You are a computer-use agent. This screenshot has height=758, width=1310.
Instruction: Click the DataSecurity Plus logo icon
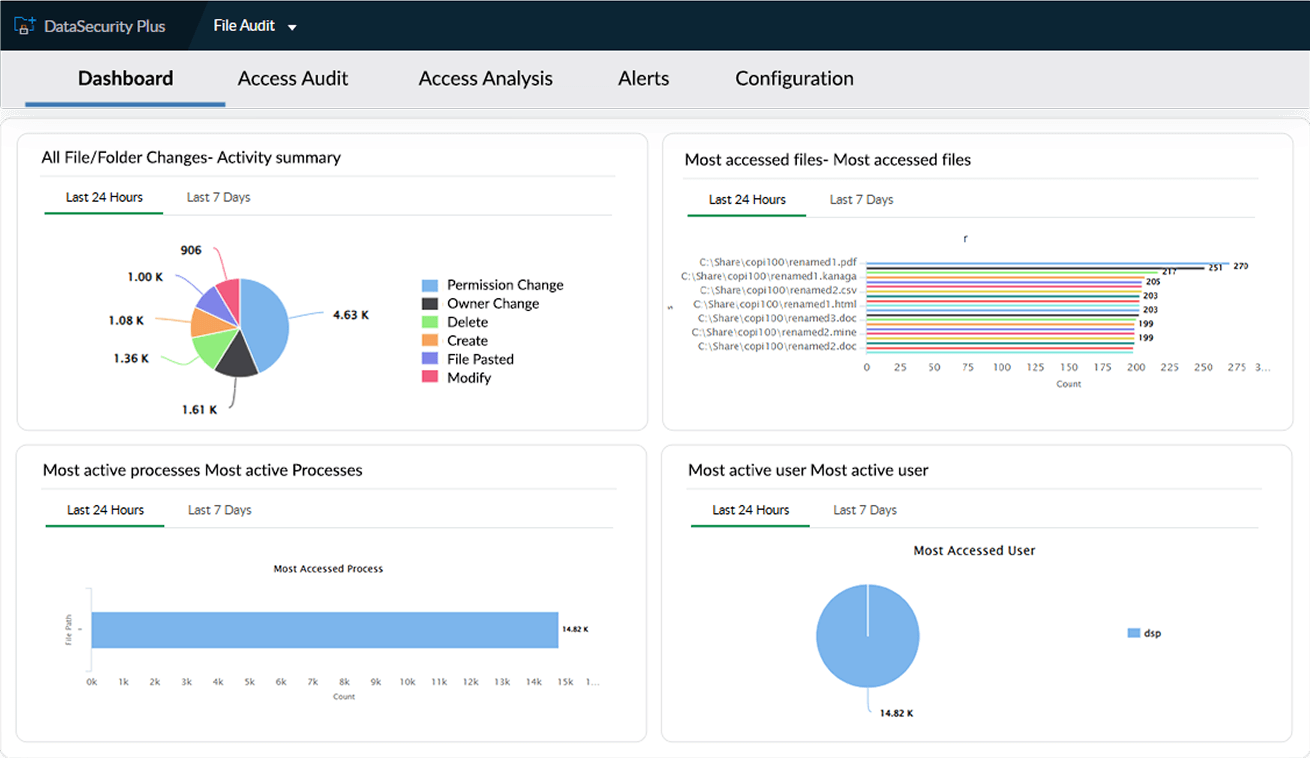click(24, 26)
